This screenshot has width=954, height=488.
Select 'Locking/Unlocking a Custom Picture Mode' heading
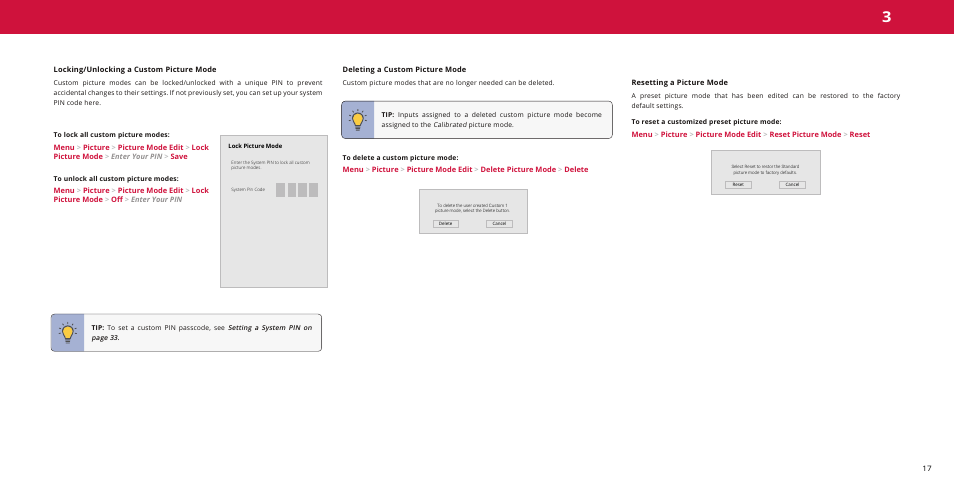[x=134, y=70]
